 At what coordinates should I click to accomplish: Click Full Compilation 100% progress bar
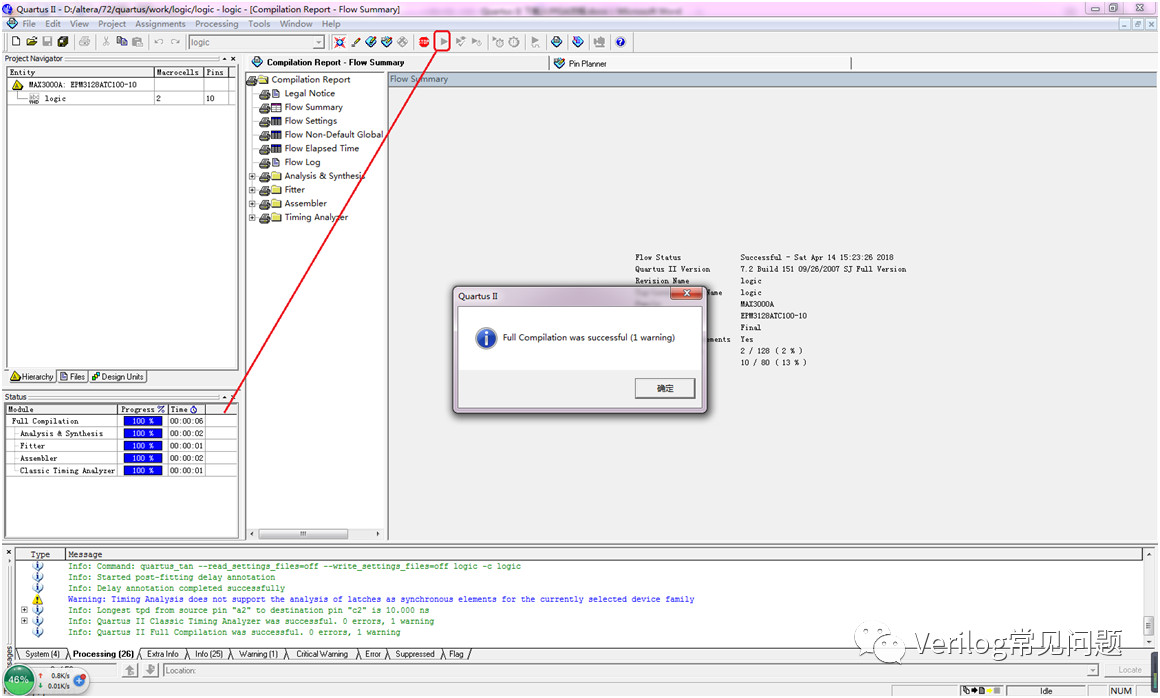143,421
